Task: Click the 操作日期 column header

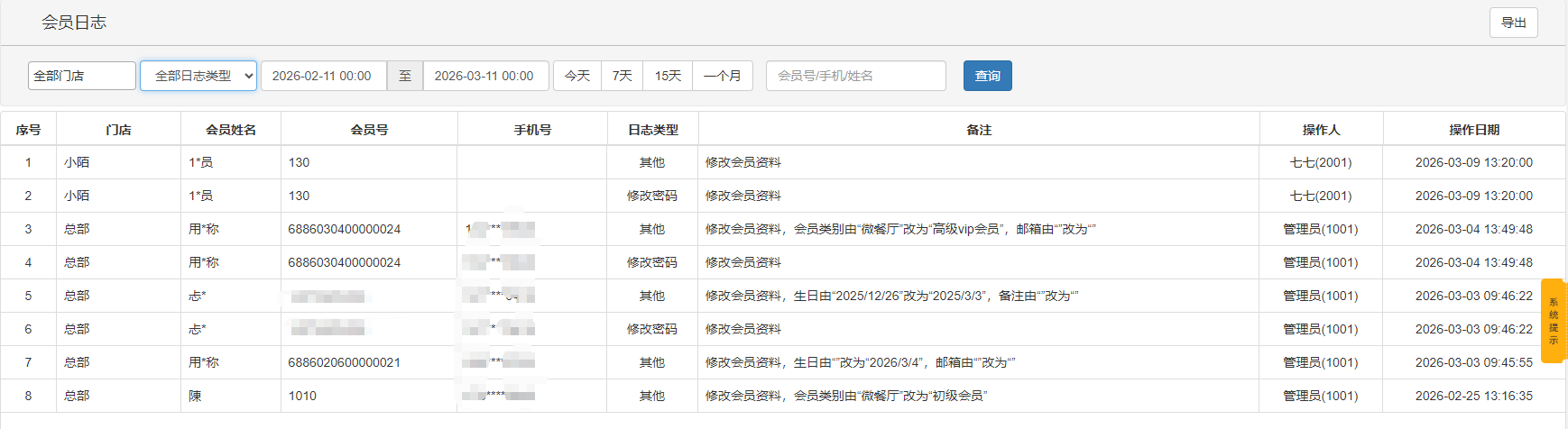Action: click(1473, 130)
